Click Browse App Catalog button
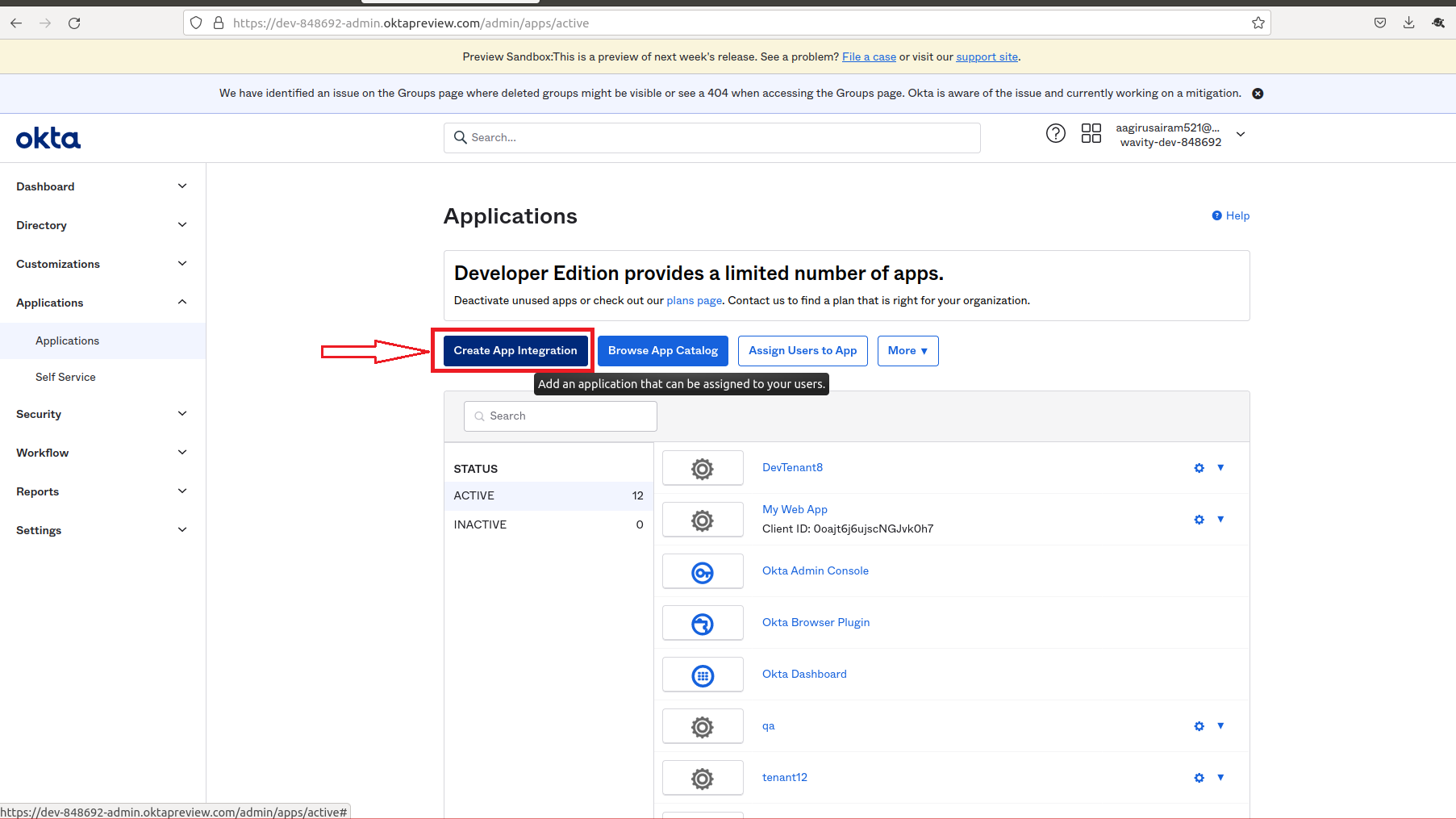Image resolution: width=1456 pixels, height=819 pixels. (662, 351)
